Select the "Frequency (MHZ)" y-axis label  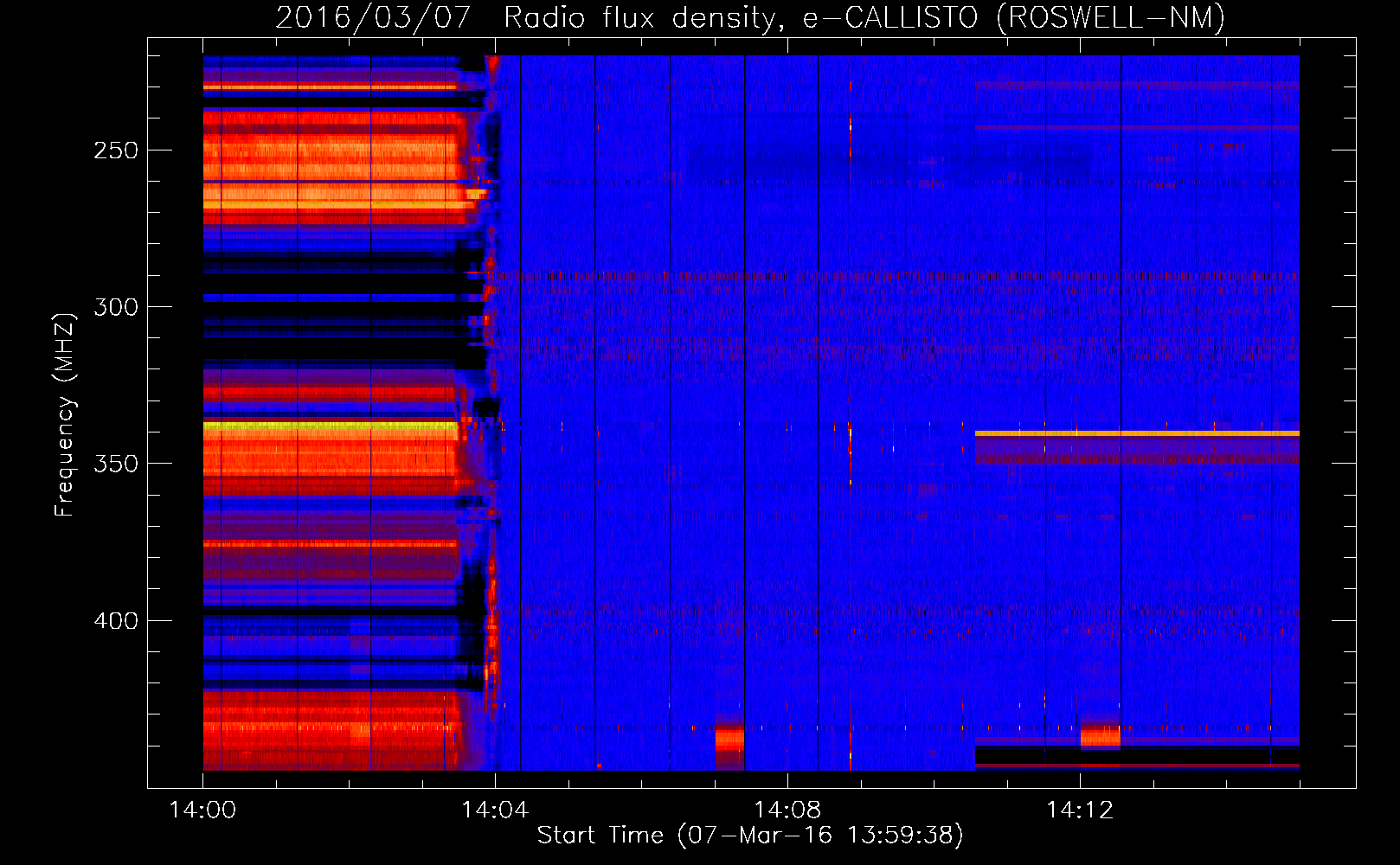pyautogui.click(x=65, y=415)
